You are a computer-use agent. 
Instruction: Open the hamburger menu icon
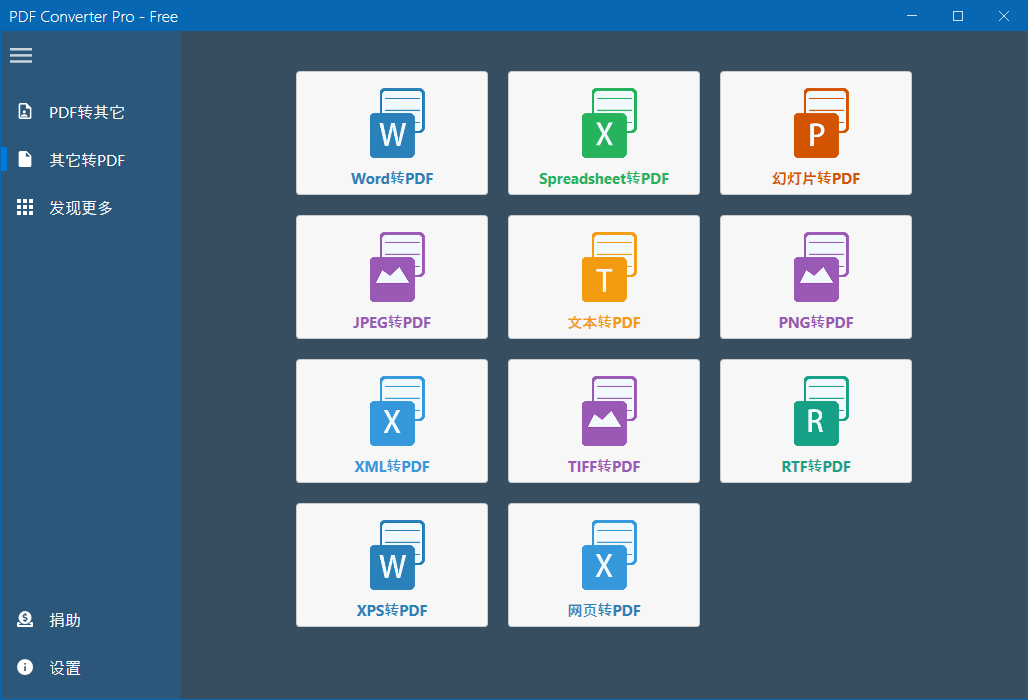(x=21, y=55)
